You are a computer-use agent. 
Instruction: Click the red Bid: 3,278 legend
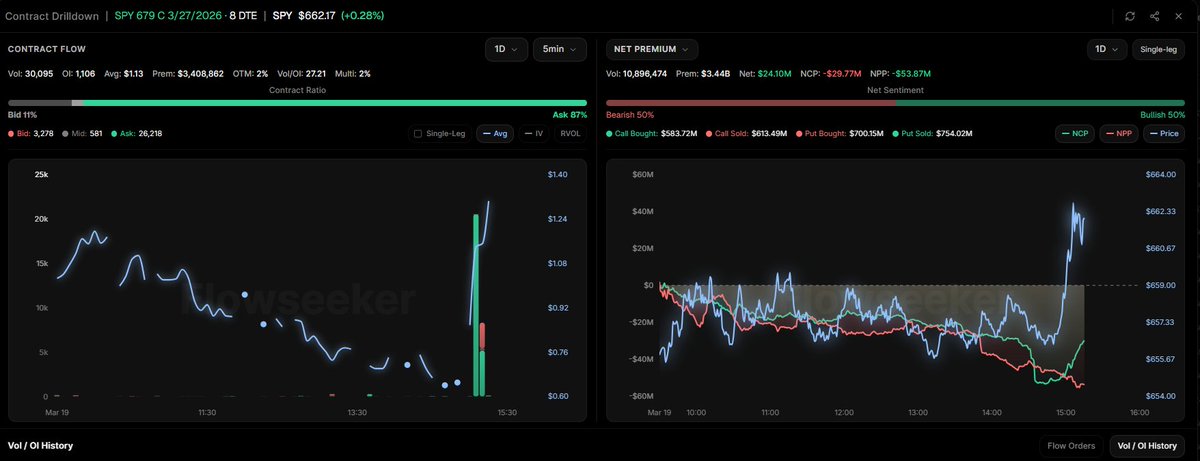point(30,133)
